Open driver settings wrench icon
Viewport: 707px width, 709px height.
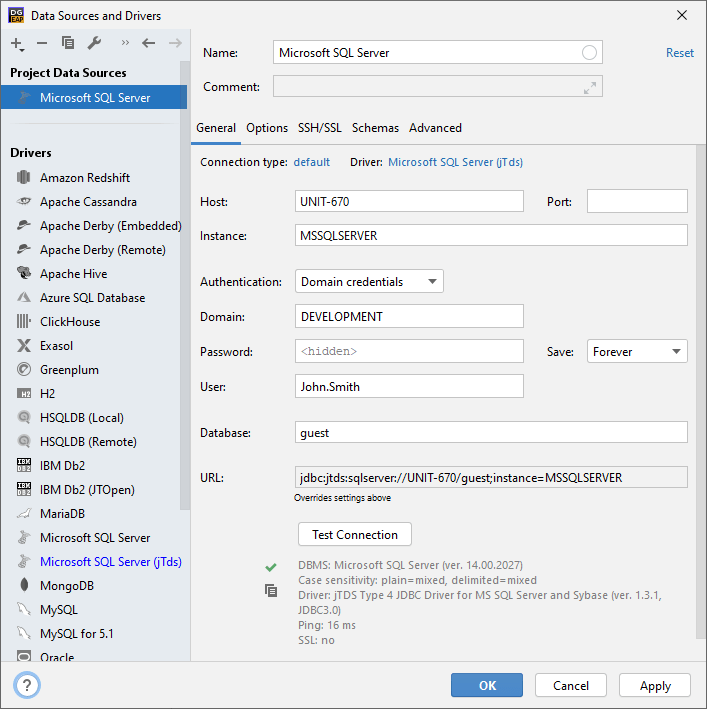(x=94, y=43)
